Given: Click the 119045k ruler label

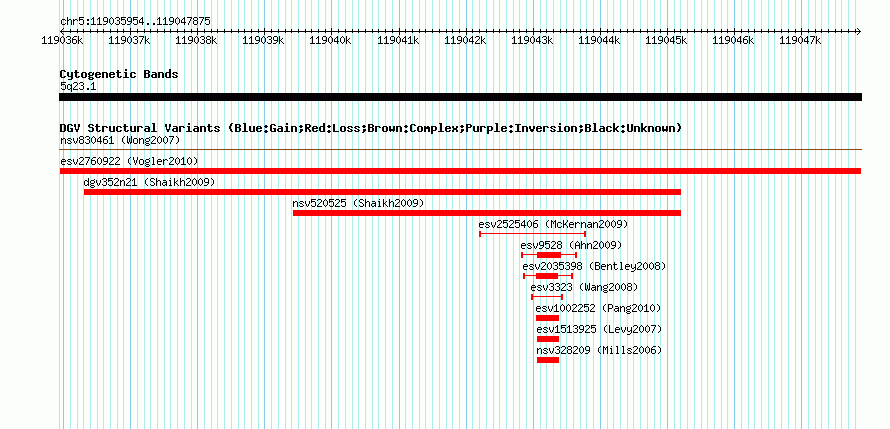Looking at the screenshot, I should click(x=666, y=40).
